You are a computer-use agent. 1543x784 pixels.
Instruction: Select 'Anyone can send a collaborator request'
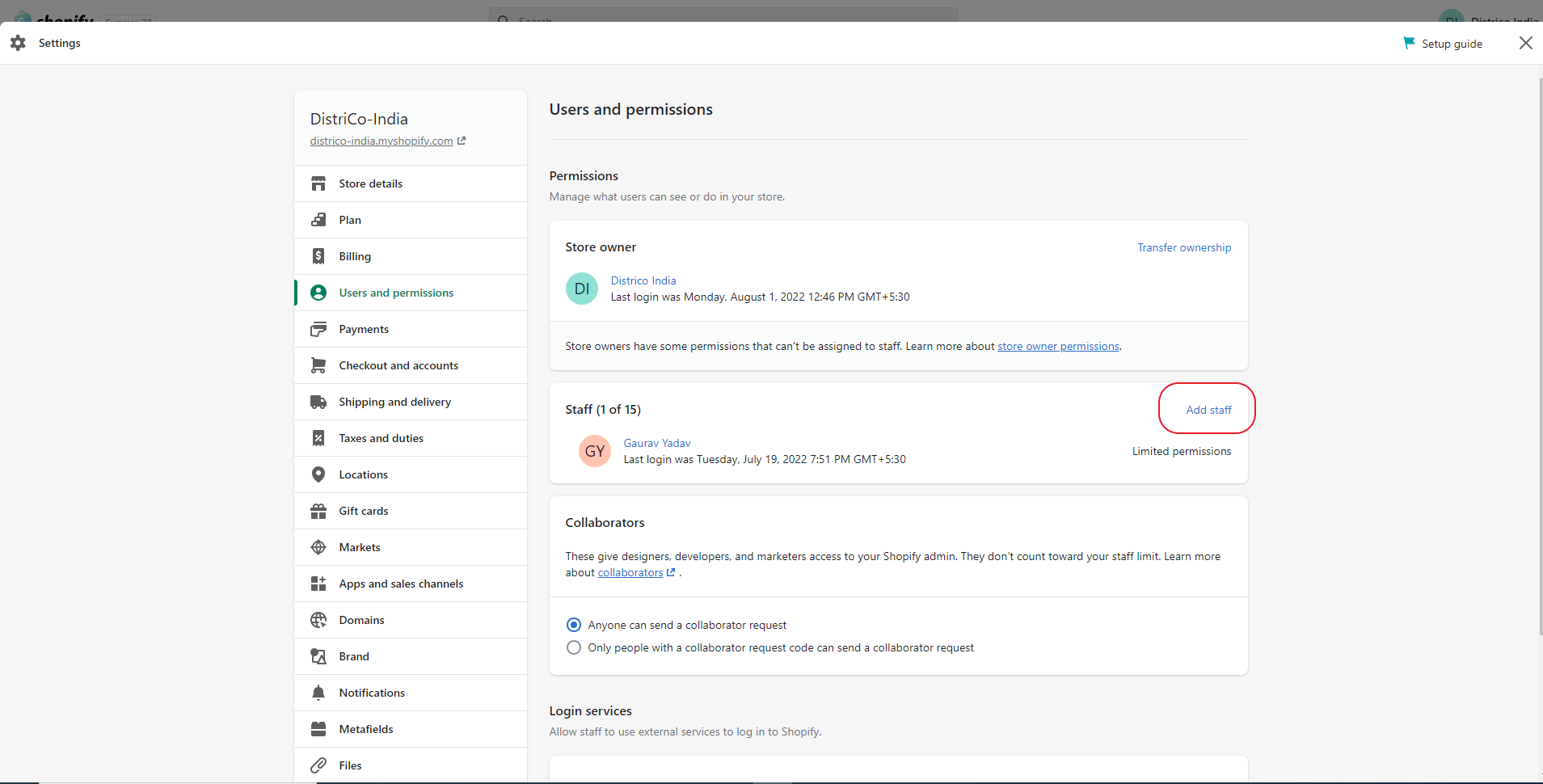click(574, 625)
